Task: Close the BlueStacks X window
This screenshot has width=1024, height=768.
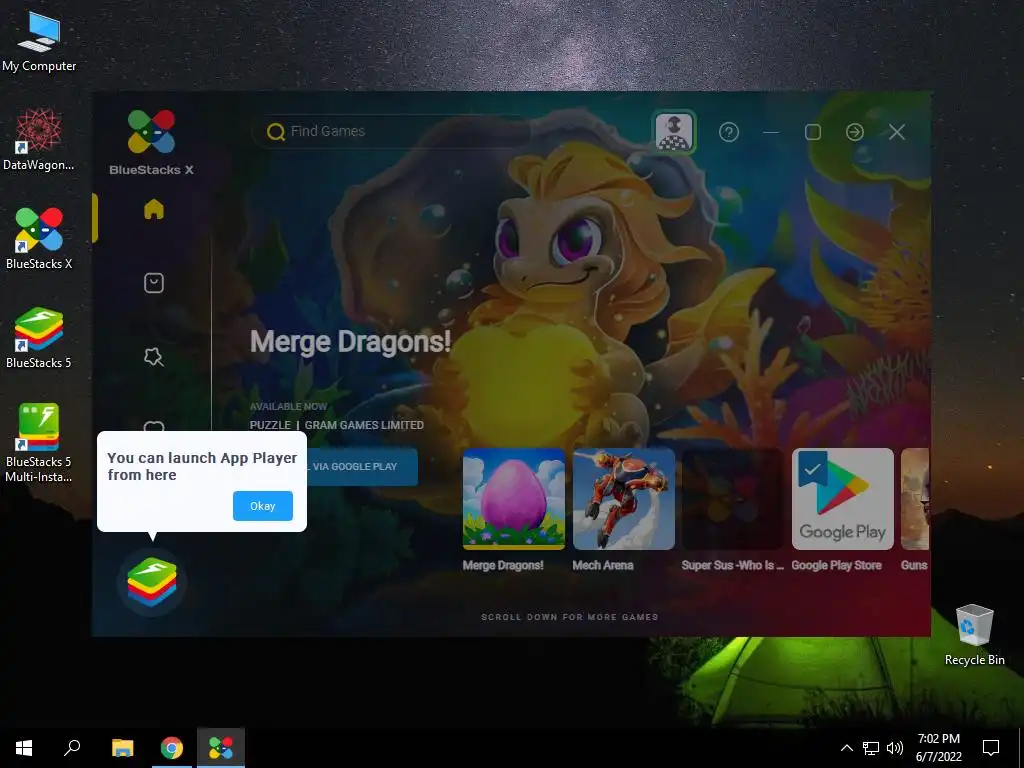Action: click(897, 132)
